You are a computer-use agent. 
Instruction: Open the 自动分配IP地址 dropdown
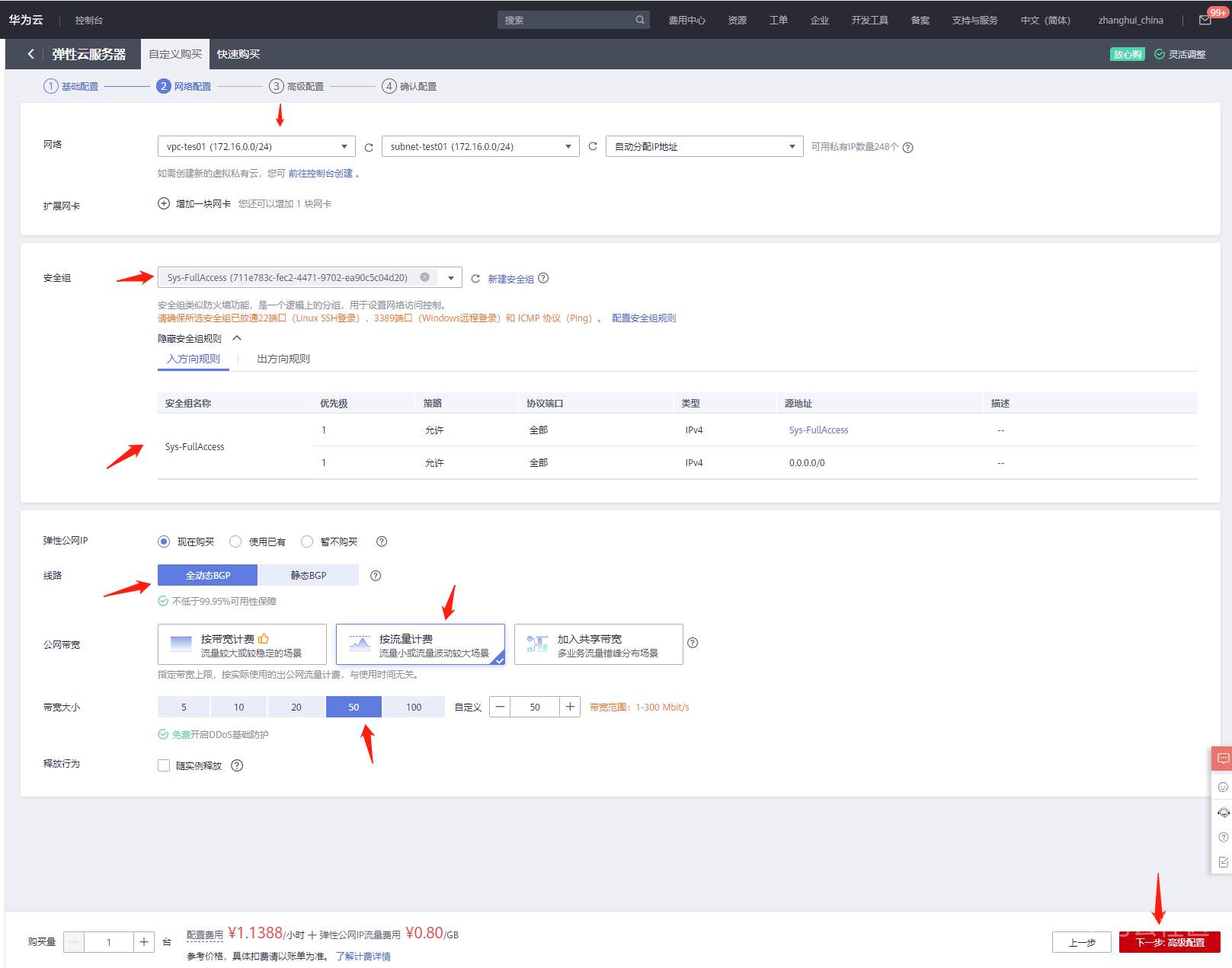point(705,146)
